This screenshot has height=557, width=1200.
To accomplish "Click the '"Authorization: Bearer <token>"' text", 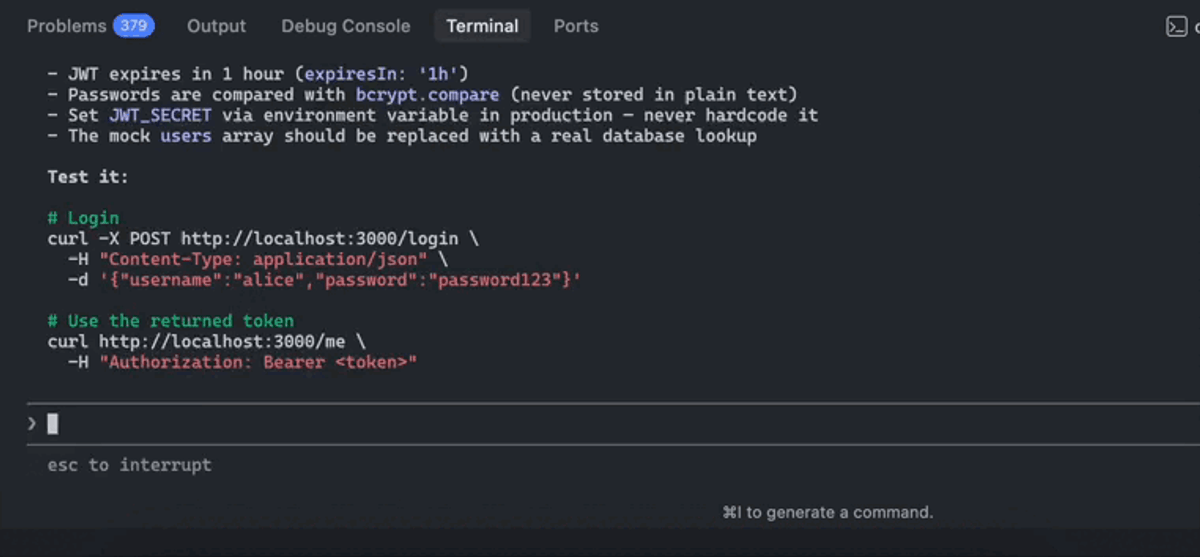I will pyautogui.click(x=257, y=362).
